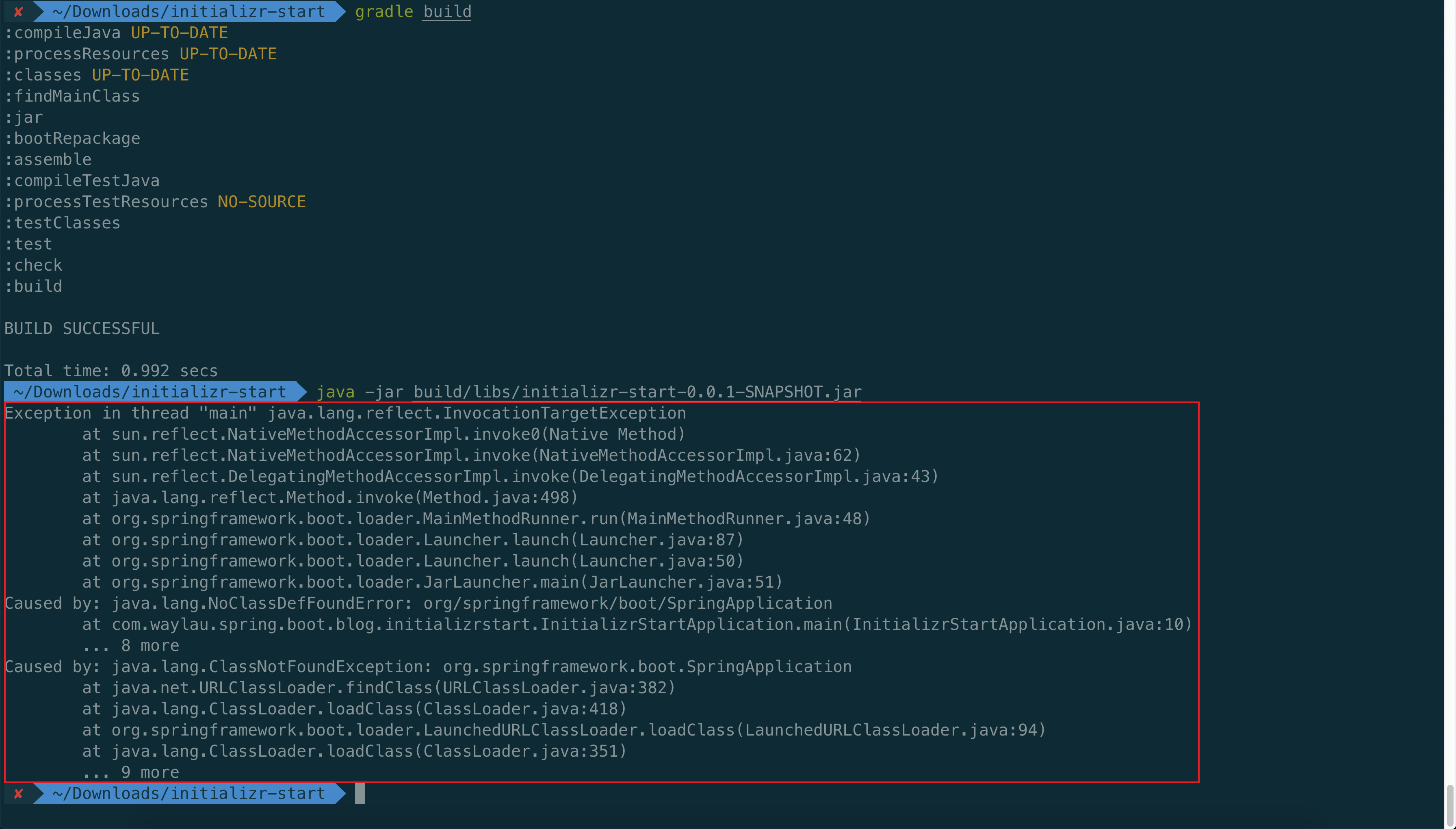Click the ':testClasses' task line
1456x829 pixels.
(x=63, y=223)
